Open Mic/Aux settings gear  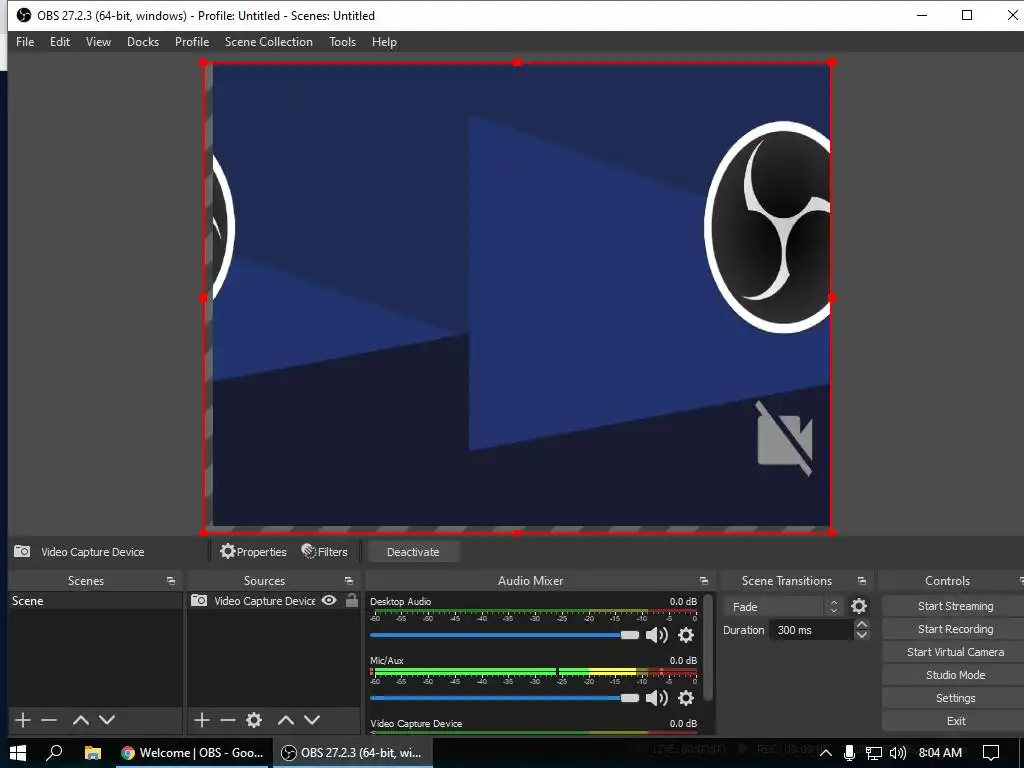(x=686, y=698)
